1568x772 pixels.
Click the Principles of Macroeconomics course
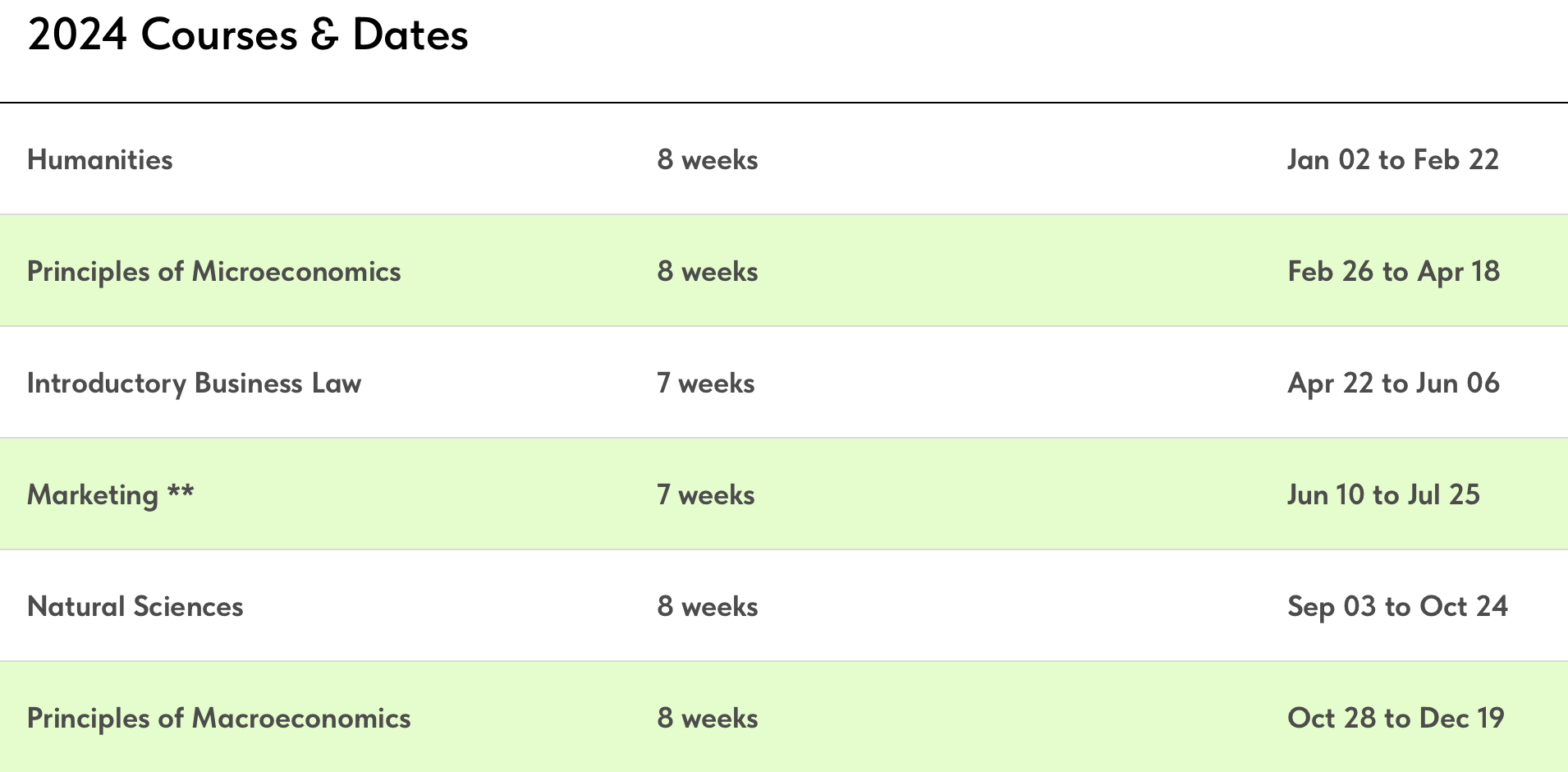point(218,719)
